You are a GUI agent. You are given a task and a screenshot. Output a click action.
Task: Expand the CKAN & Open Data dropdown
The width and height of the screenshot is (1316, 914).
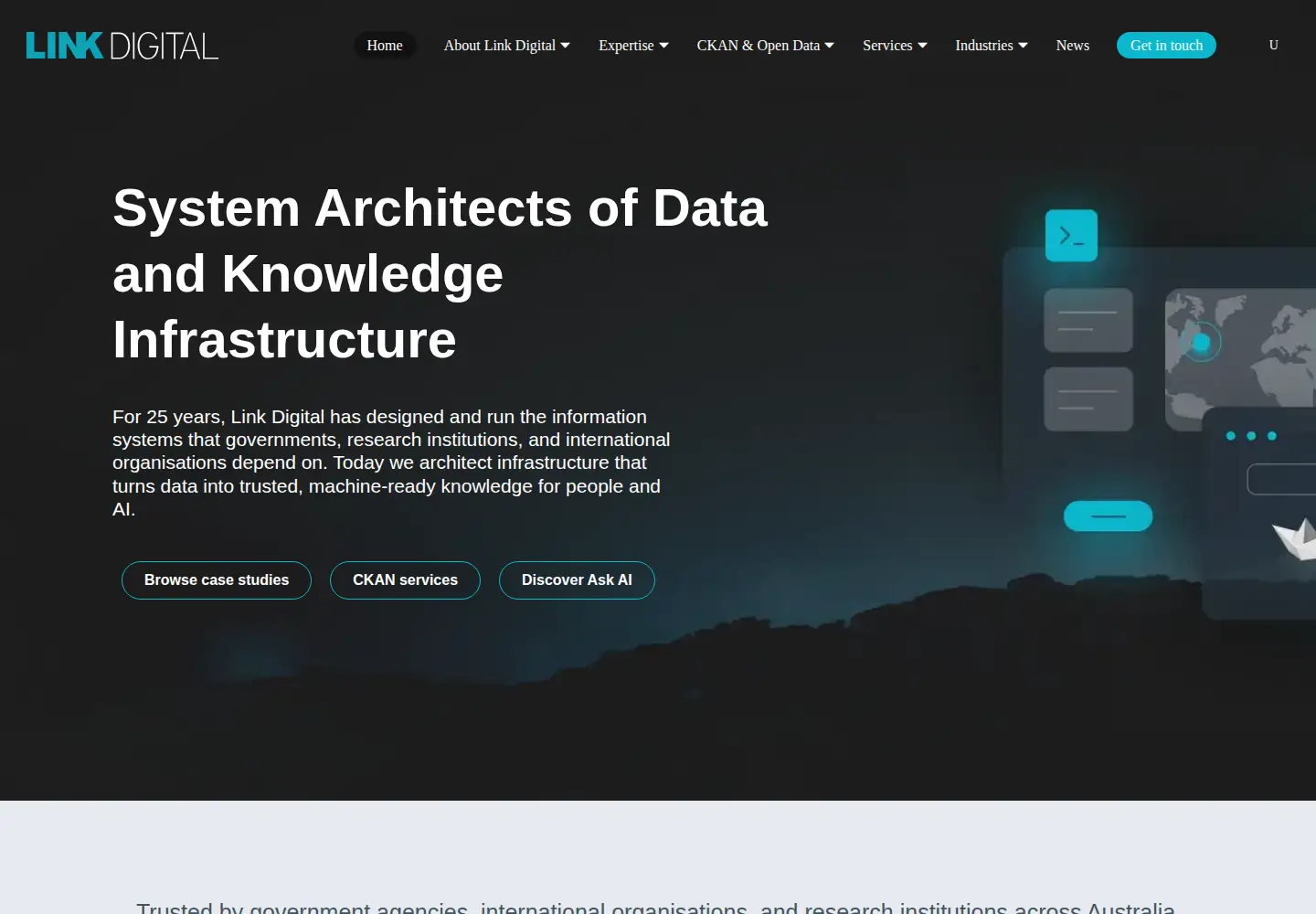pos(765,46)
